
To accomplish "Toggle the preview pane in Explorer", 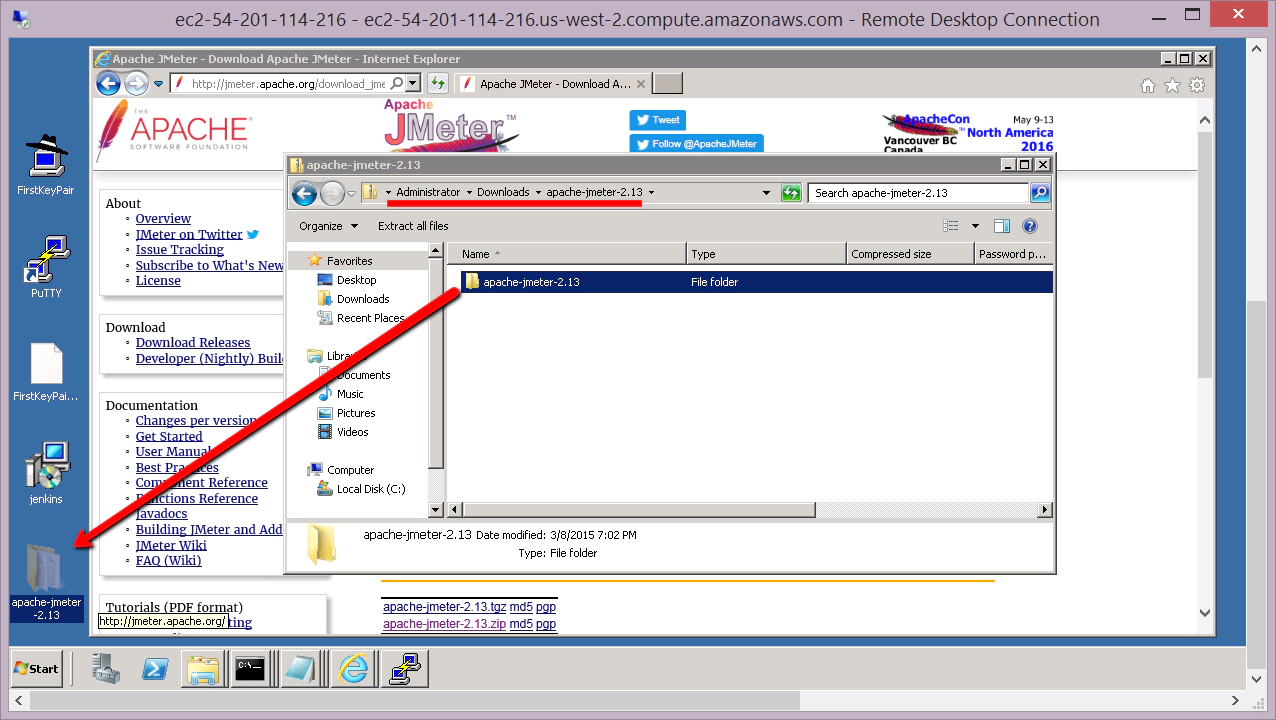I will [x=1001, y=225].
